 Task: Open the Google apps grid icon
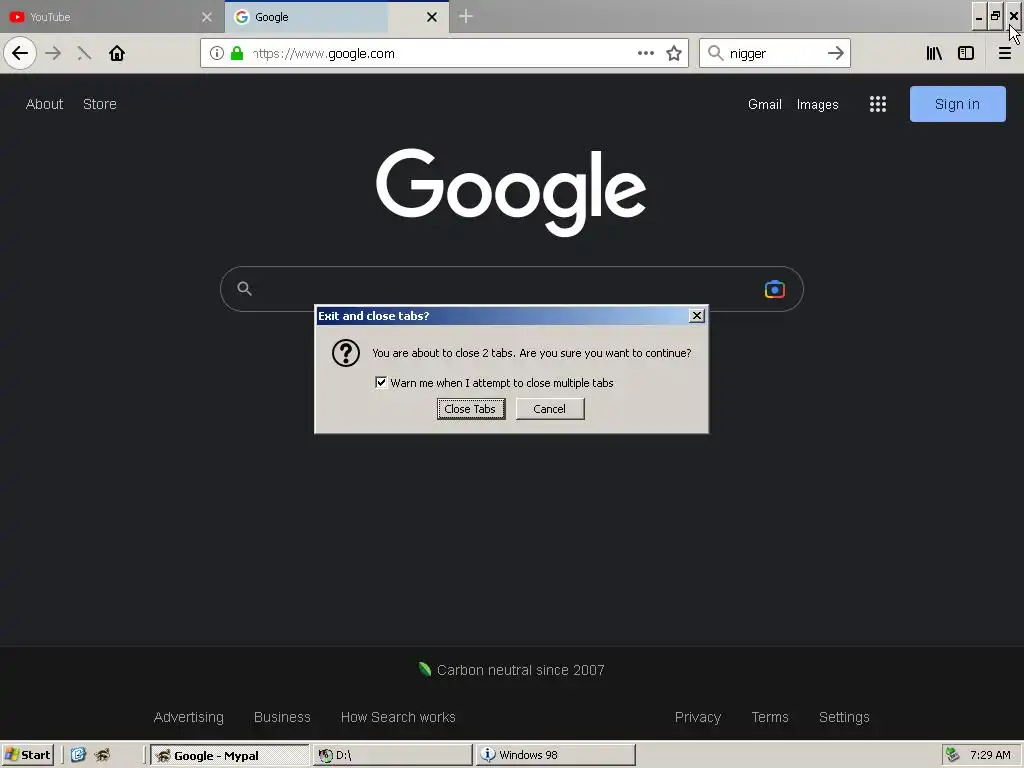tap(878, 104)
